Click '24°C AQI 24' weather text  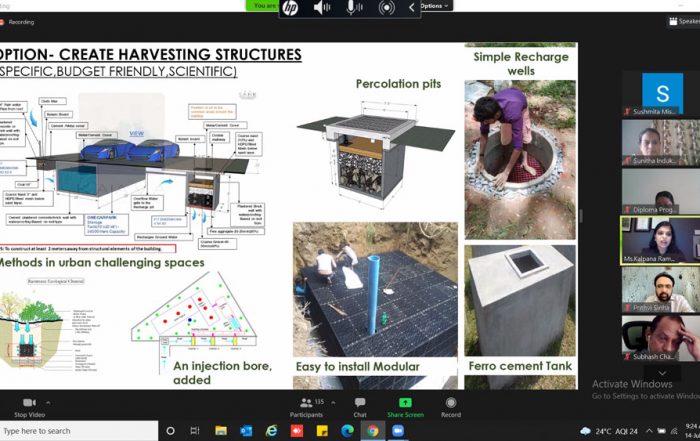[x=617, y=431]
